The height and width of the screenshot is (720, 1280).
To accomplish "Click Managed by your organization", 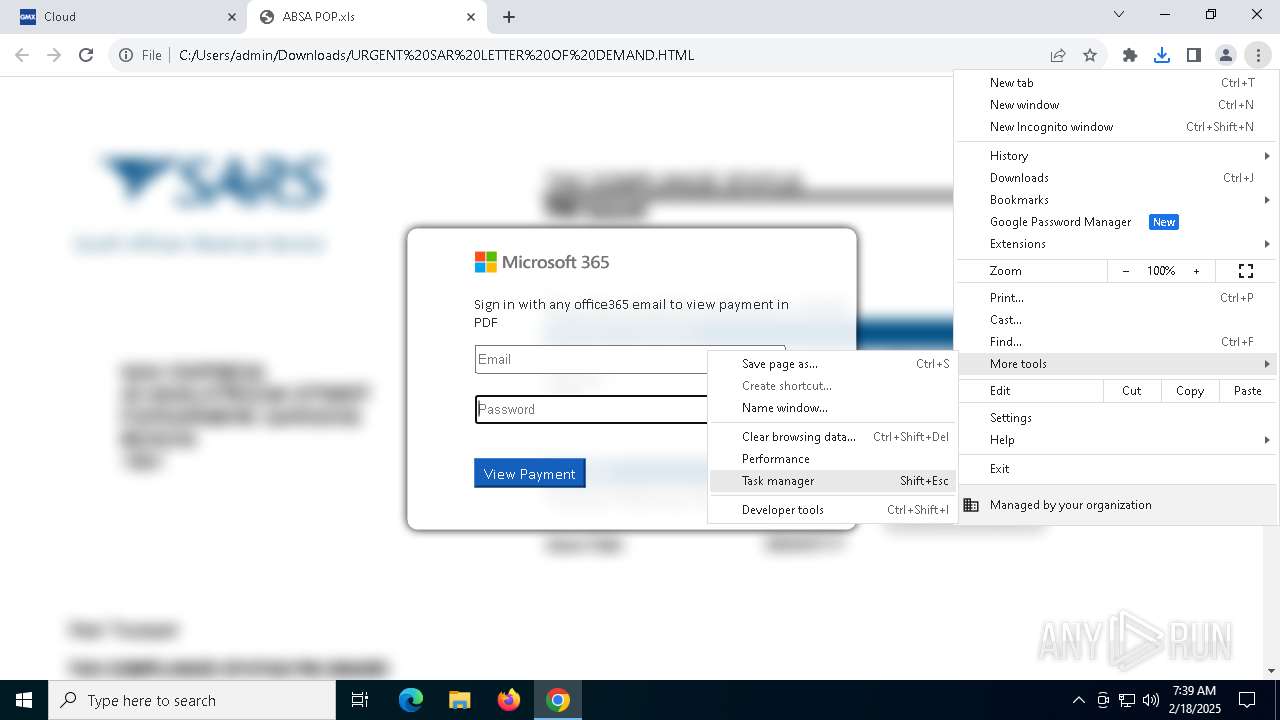I will click(1116, 505).
